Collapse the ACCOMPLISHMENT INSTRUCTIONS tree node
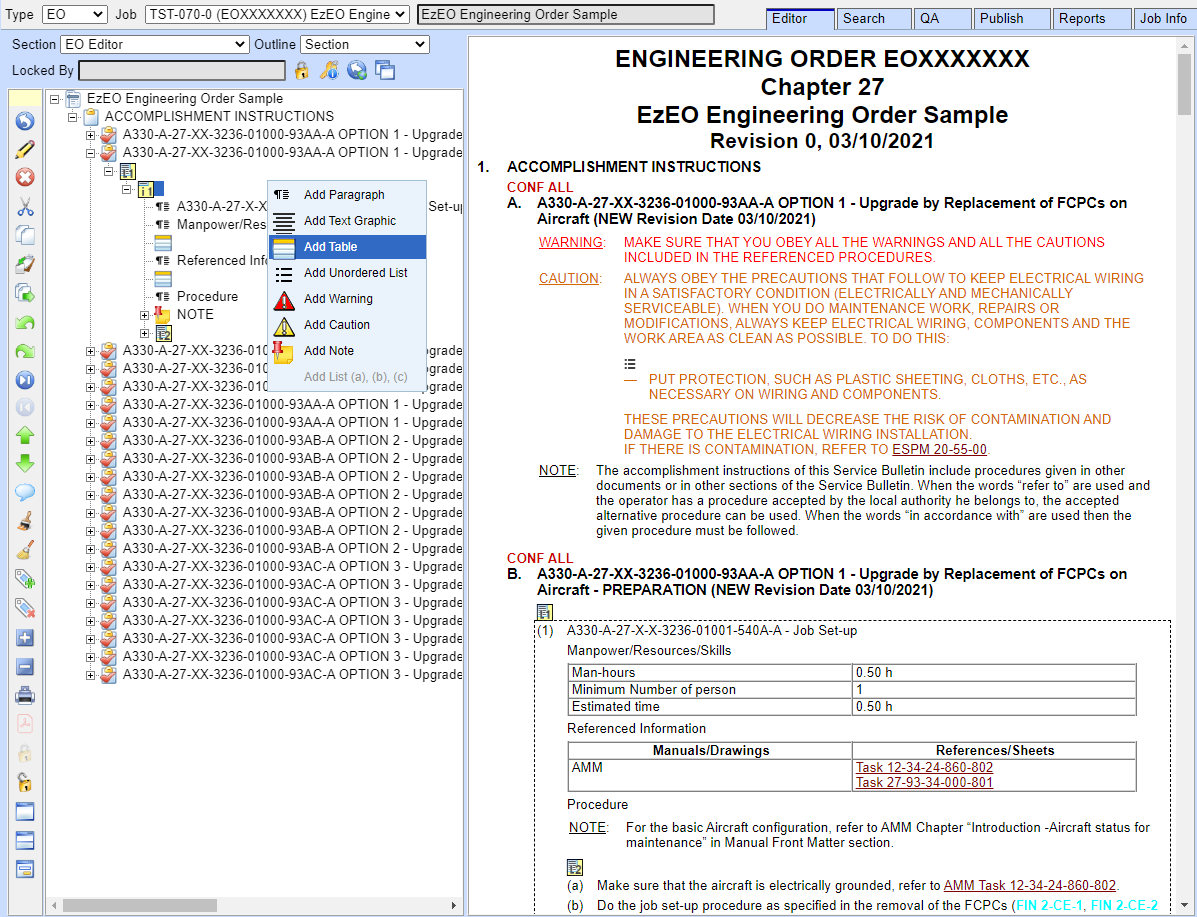Viewport: 1197px width, 917px height. tap(73, 117)
